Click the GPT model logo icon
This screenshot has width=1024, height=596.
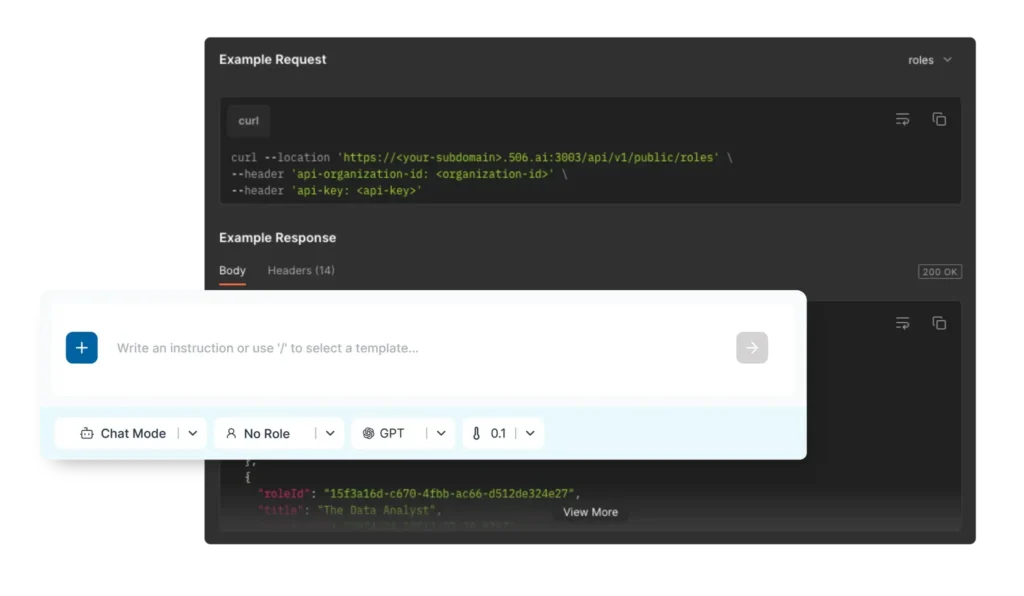[369, 433]
